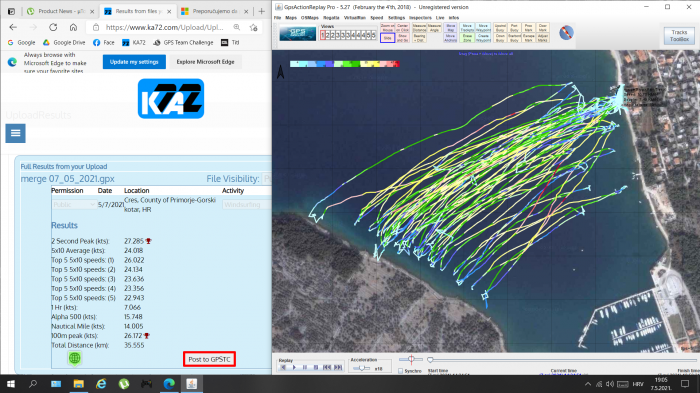700x393 pixels.
Task: Click the green globe map icon
Action: coord(75,358)
